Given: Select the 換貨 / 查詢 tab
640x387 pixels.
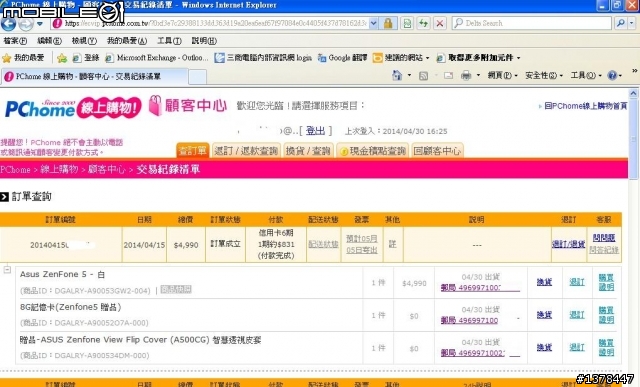Looking at the screenshot, I should click(308, 151).
